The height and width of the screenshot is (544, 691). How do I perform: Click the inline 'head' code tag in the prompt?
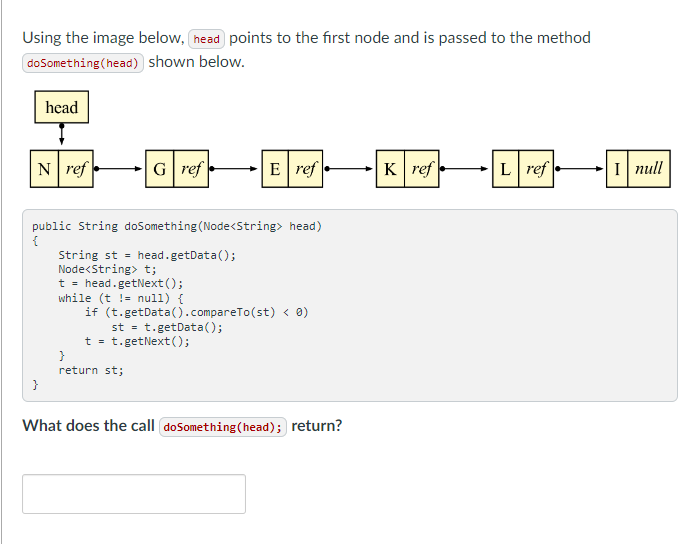207,39
